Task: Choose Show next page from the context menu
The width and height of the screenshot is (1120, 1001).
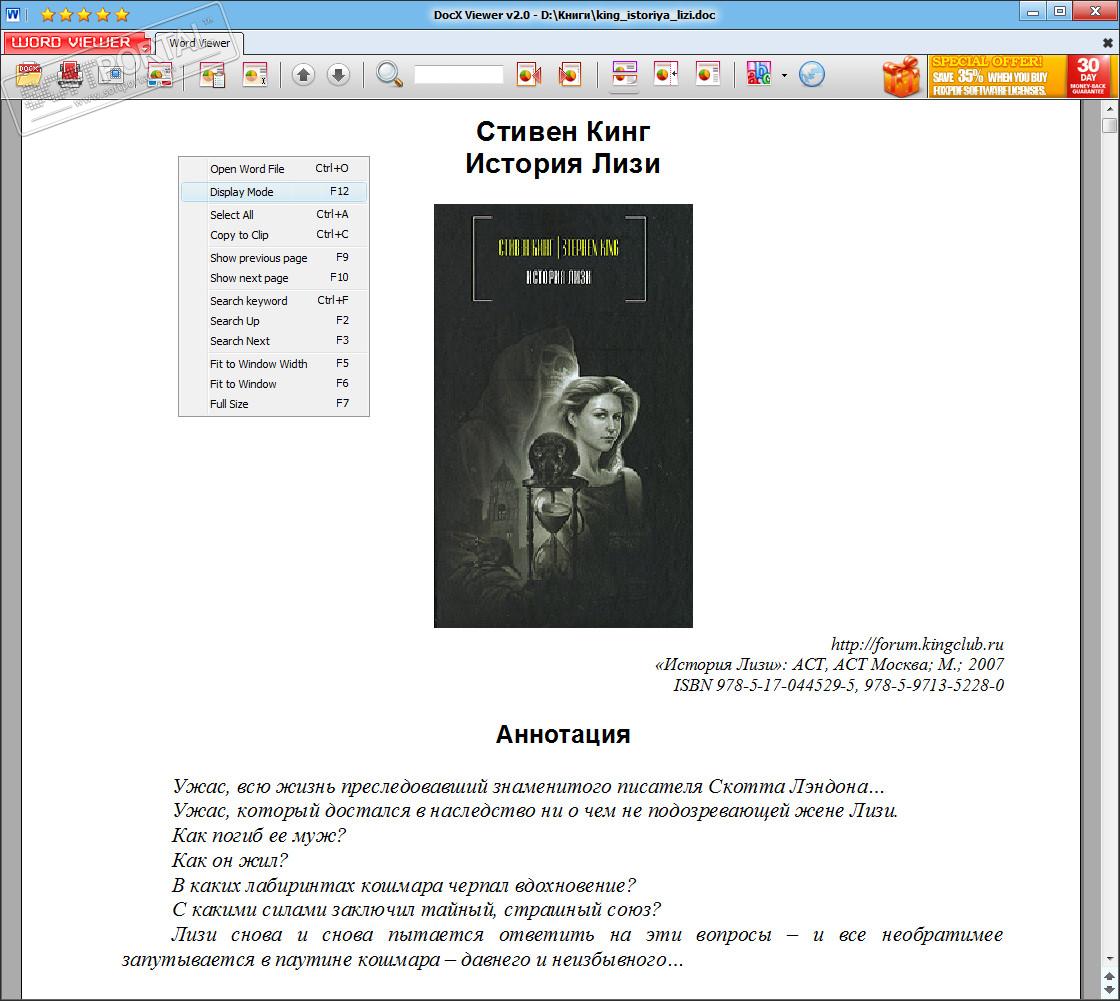Action: click(274, 277)
